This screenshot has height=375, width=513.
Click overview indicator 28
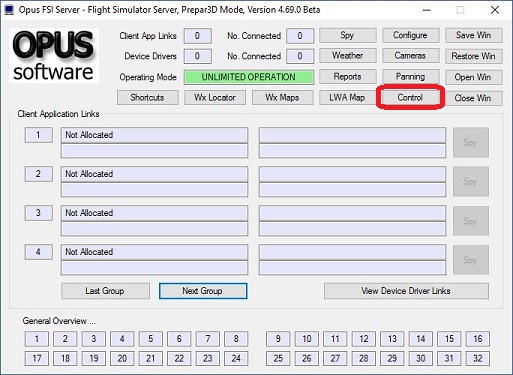tap(364, 359)
